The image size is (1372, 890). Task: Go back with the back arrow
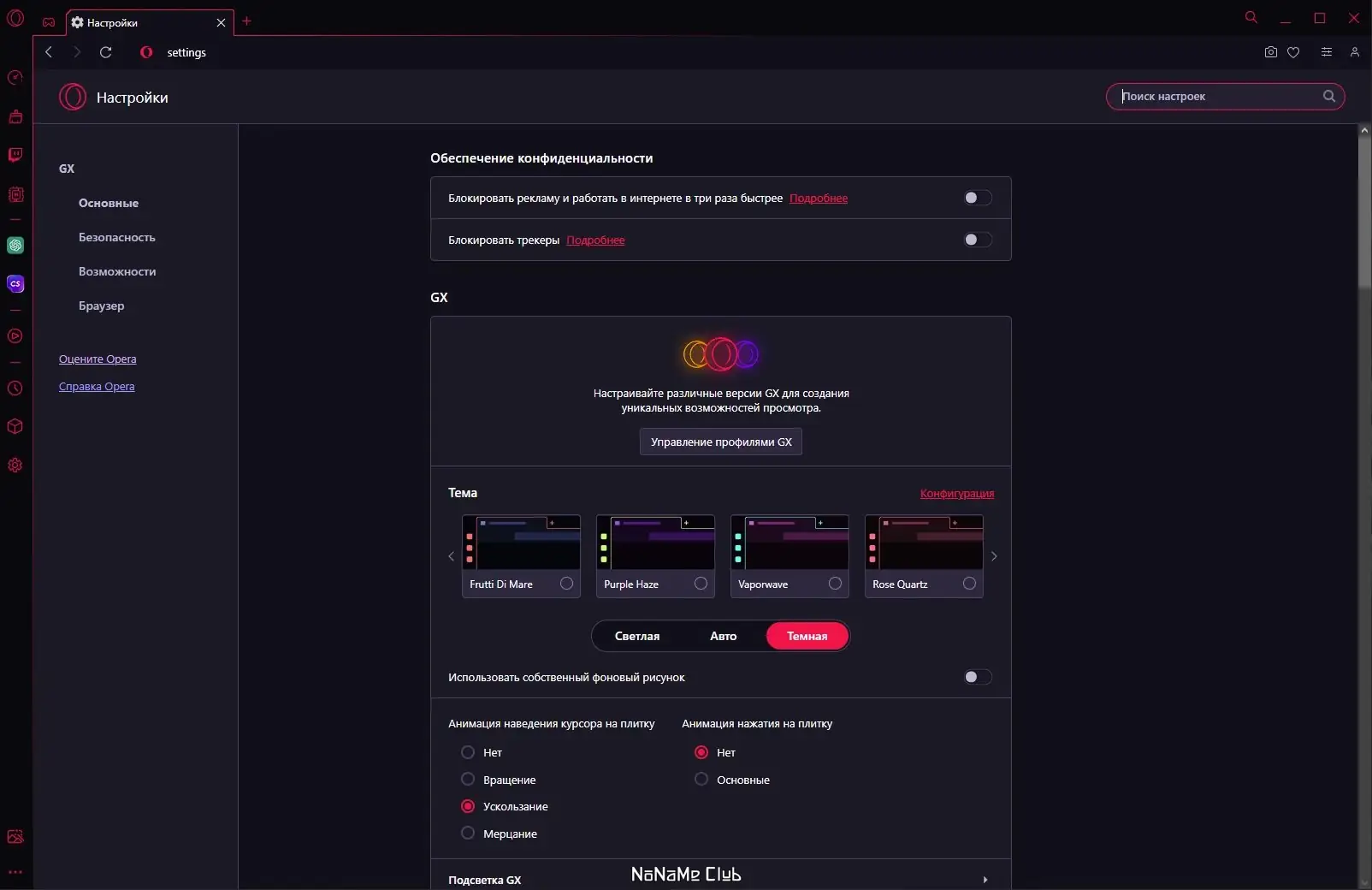[x=49, y=52]
